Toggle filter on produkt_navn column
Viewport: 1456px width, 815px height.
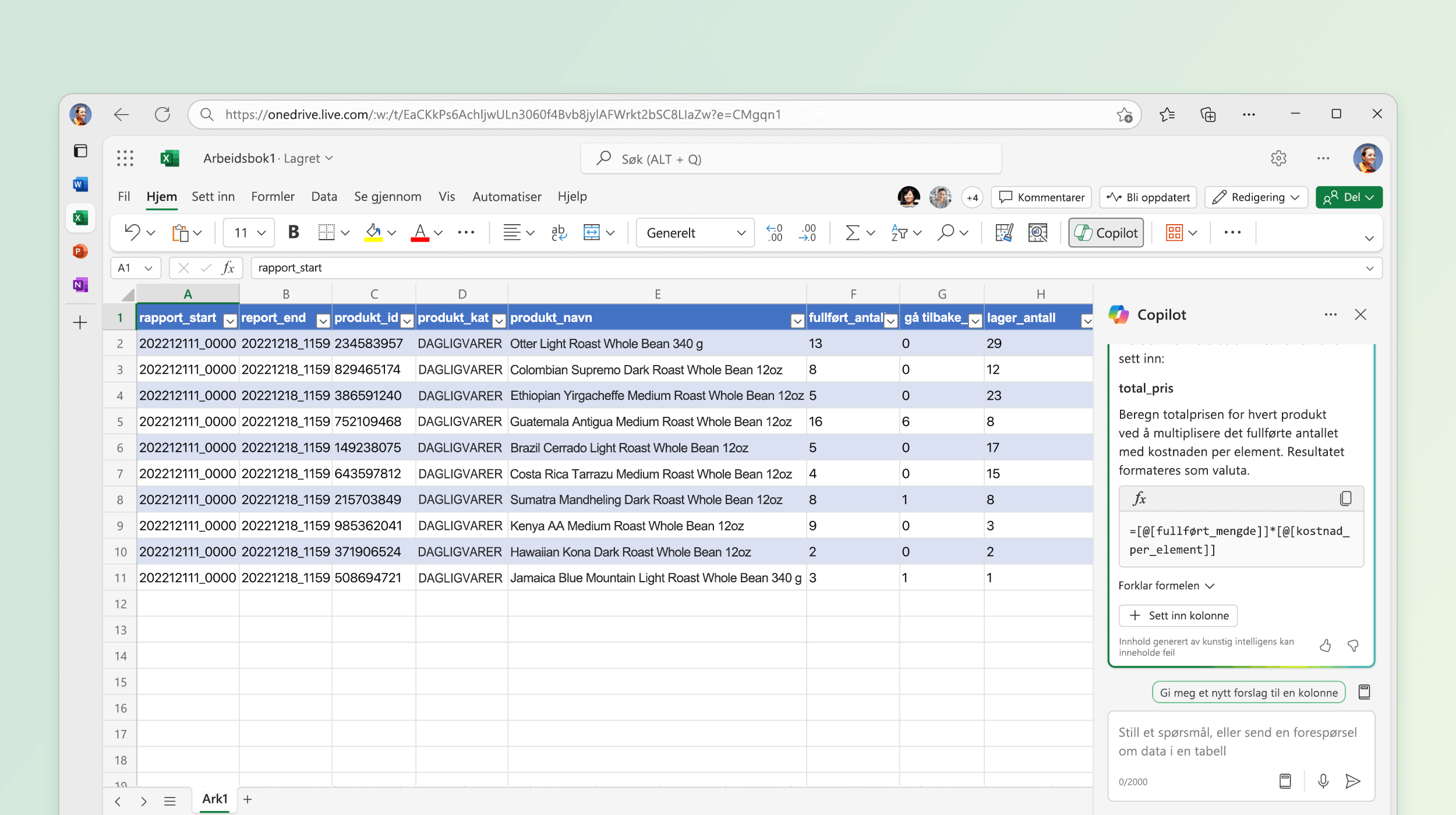(x=795, y=318)
